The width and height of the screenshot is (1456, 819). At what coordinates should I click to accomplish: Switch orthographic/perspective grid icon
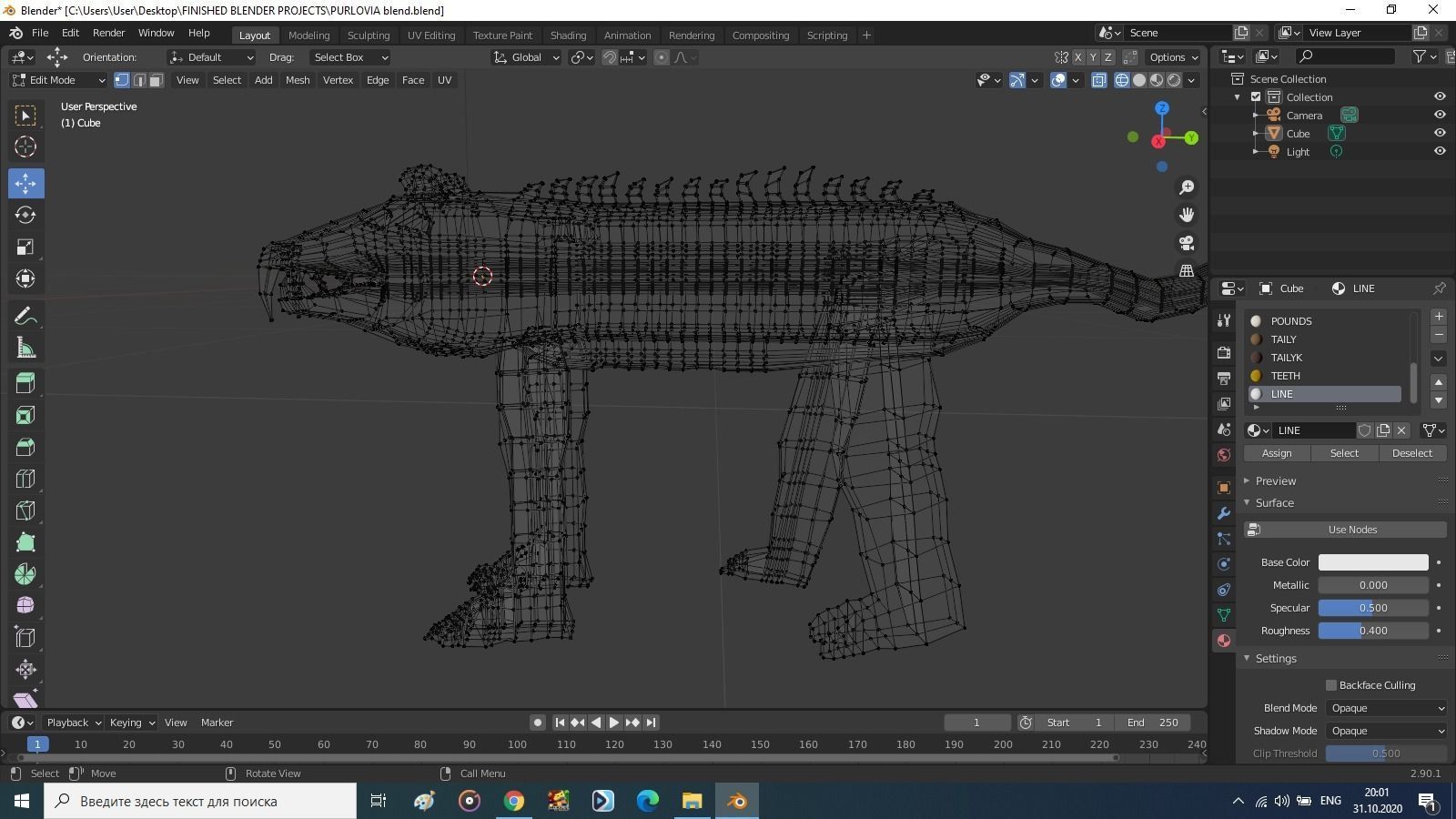coord(1187,270)
